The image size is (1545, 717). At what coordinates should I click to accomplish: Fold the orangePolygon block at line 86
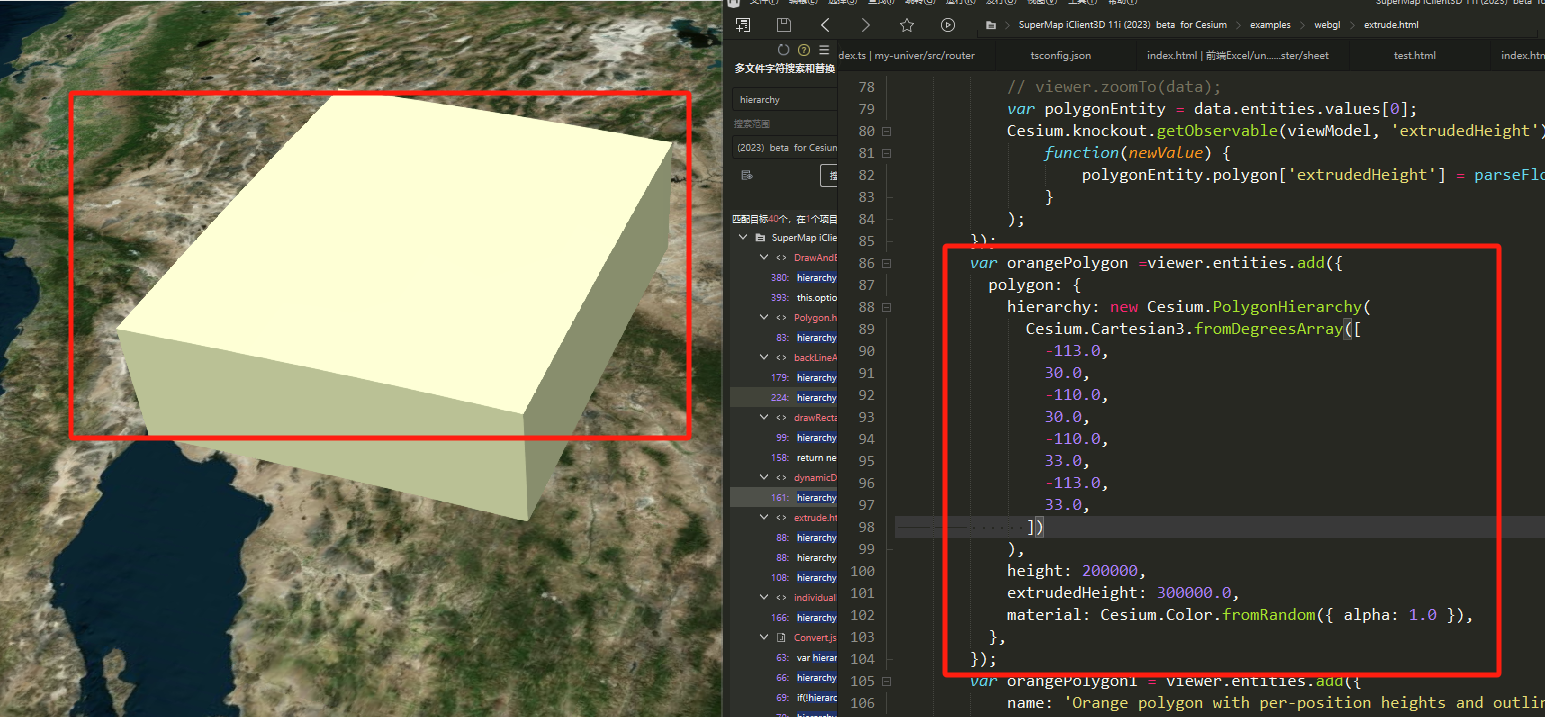coord(886,263)
